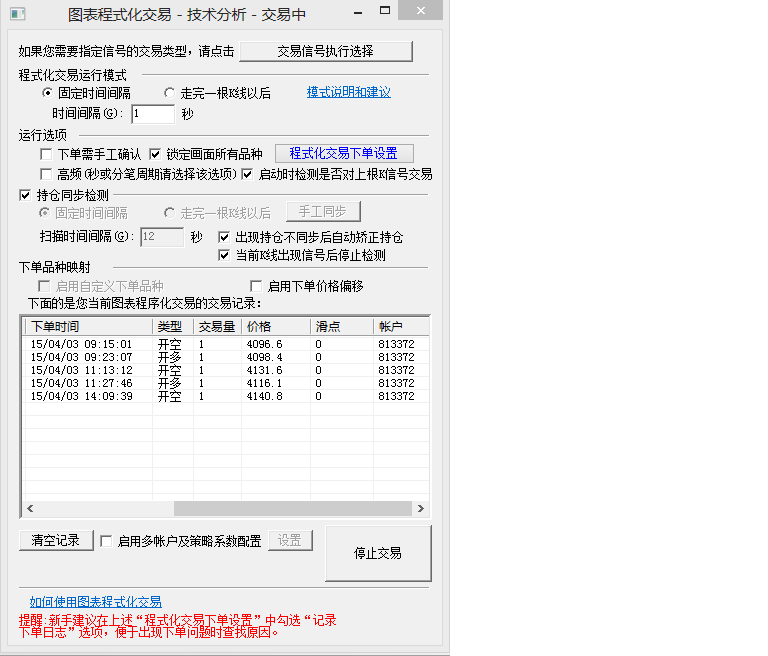Click the application icon in the title bar
Image resolution: width=768 pixels, height=656 pixels.
click(17, 15)
